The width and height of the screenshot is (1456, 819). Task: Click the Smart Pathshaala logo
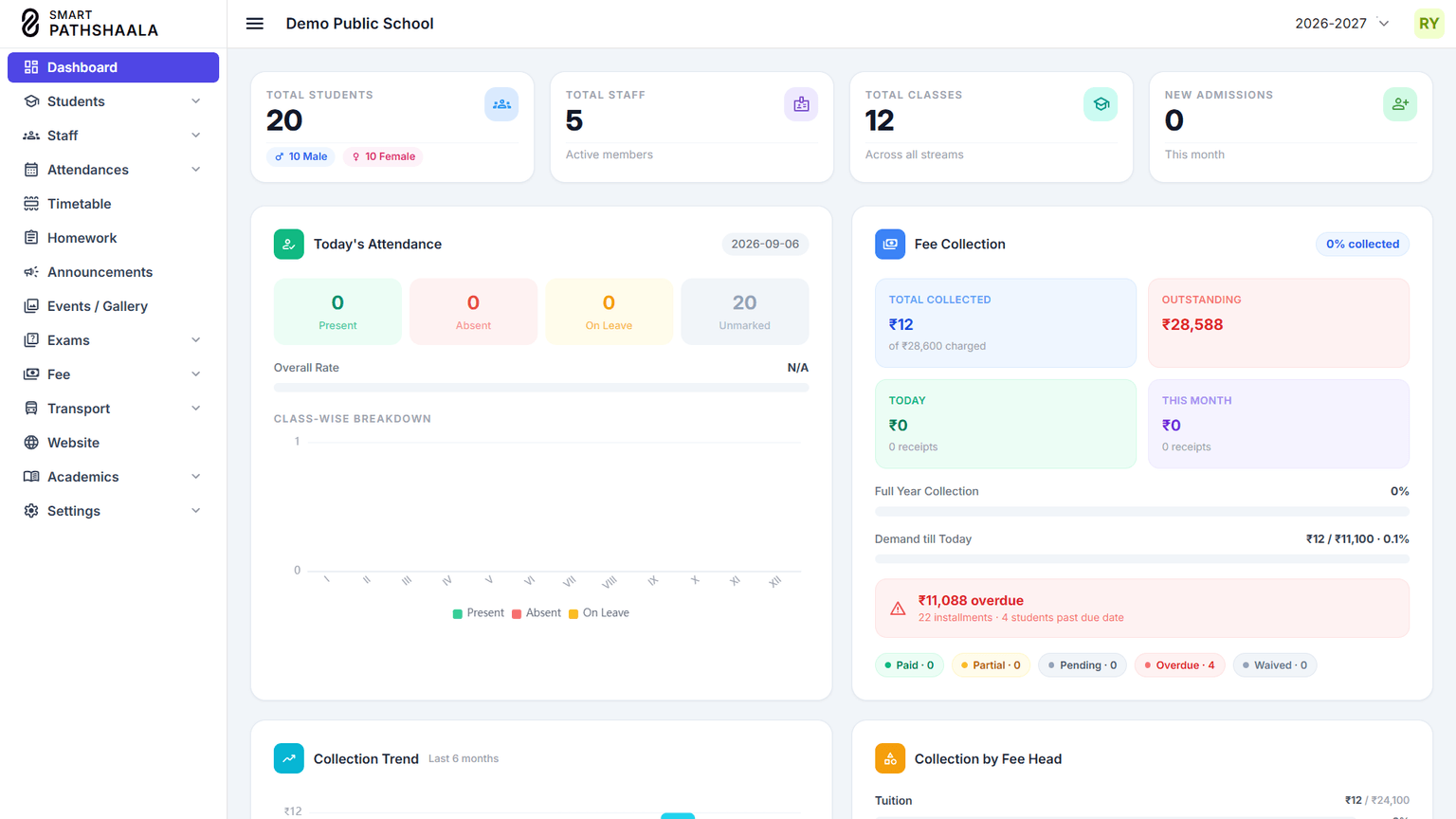point(89,24)
